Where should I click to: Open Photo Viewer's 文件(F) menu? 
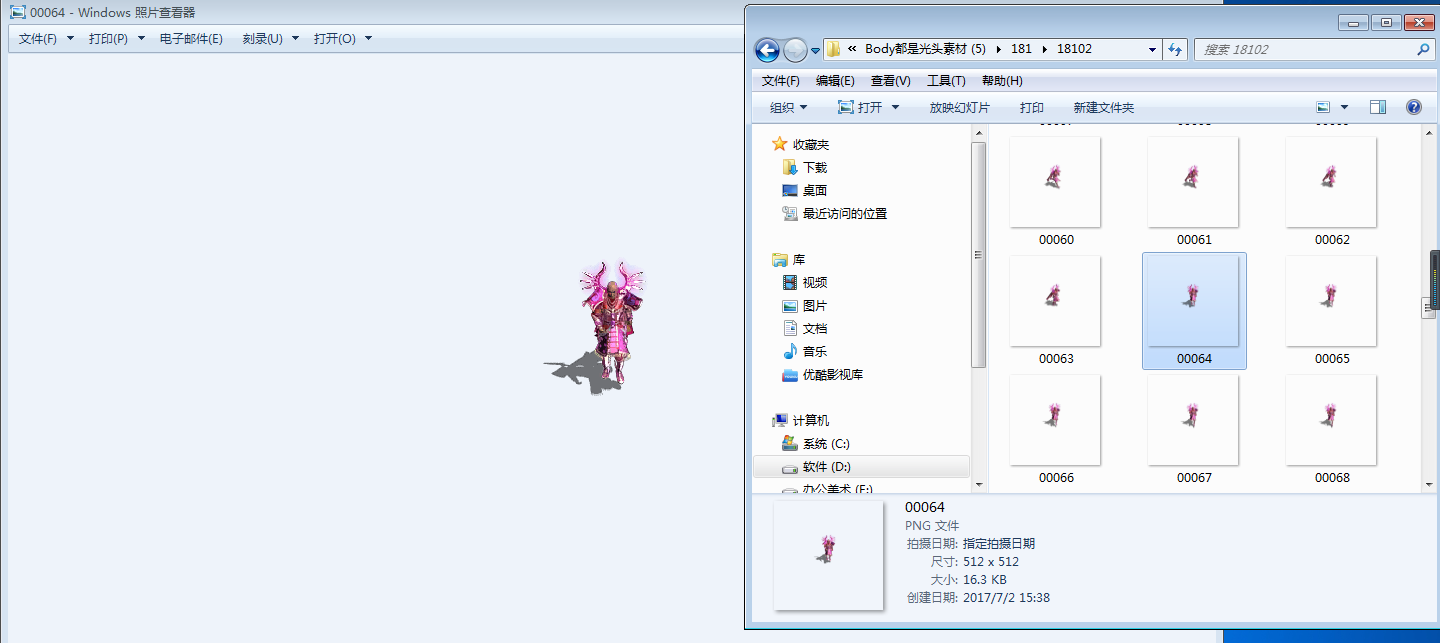click(46, 39)
